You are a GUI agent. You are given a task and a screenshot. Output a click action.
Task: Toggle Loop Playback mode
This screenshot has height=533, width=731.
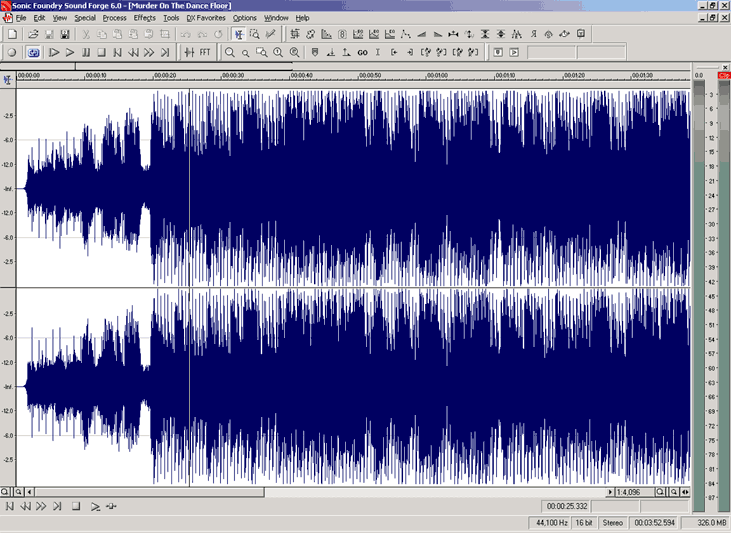33,53
